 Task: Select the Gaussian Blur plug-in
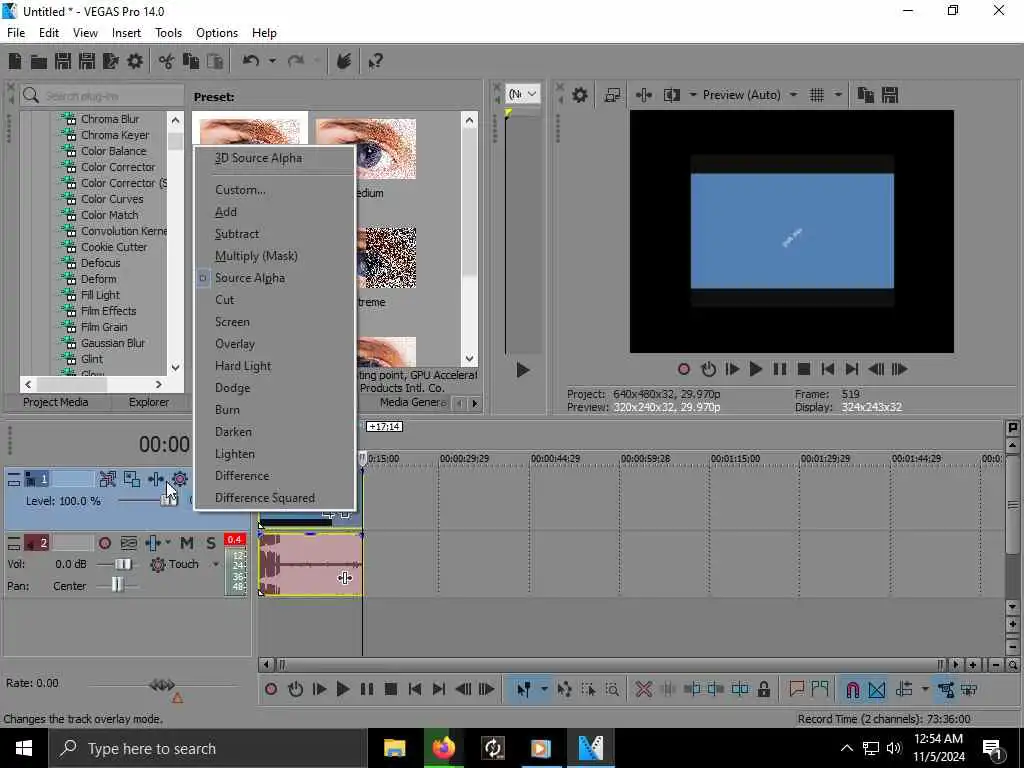pos(112,343)
